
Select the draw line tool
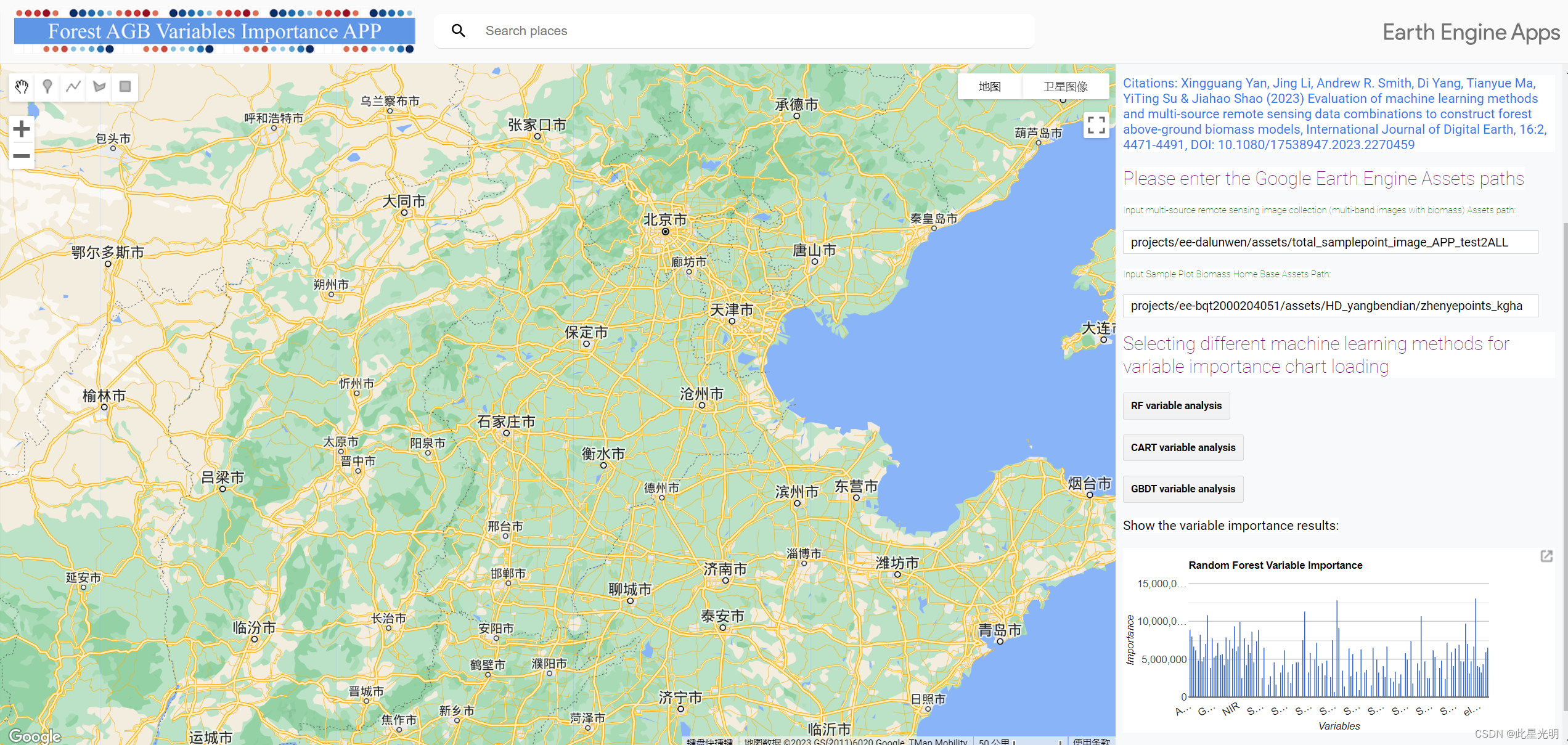point(73,87)
